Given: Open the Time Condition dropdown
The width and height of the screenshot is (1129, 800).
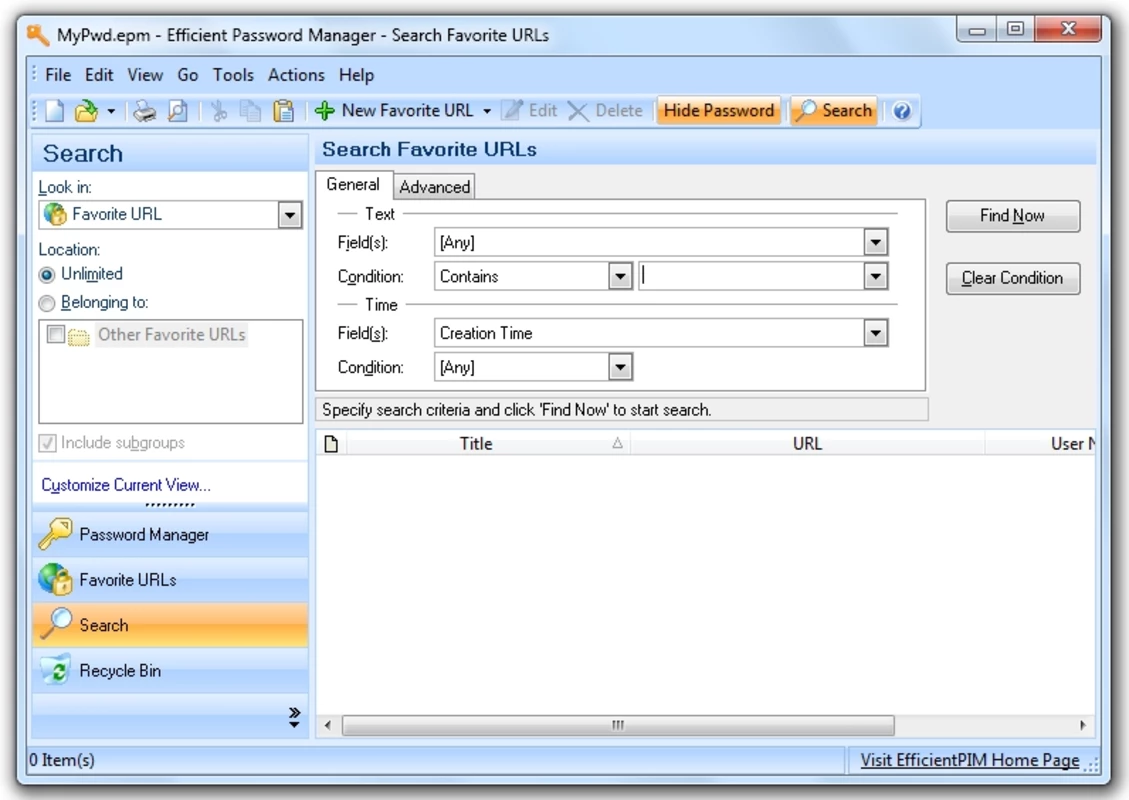Looking at the screenshot, I should click(x=620, y=367).
